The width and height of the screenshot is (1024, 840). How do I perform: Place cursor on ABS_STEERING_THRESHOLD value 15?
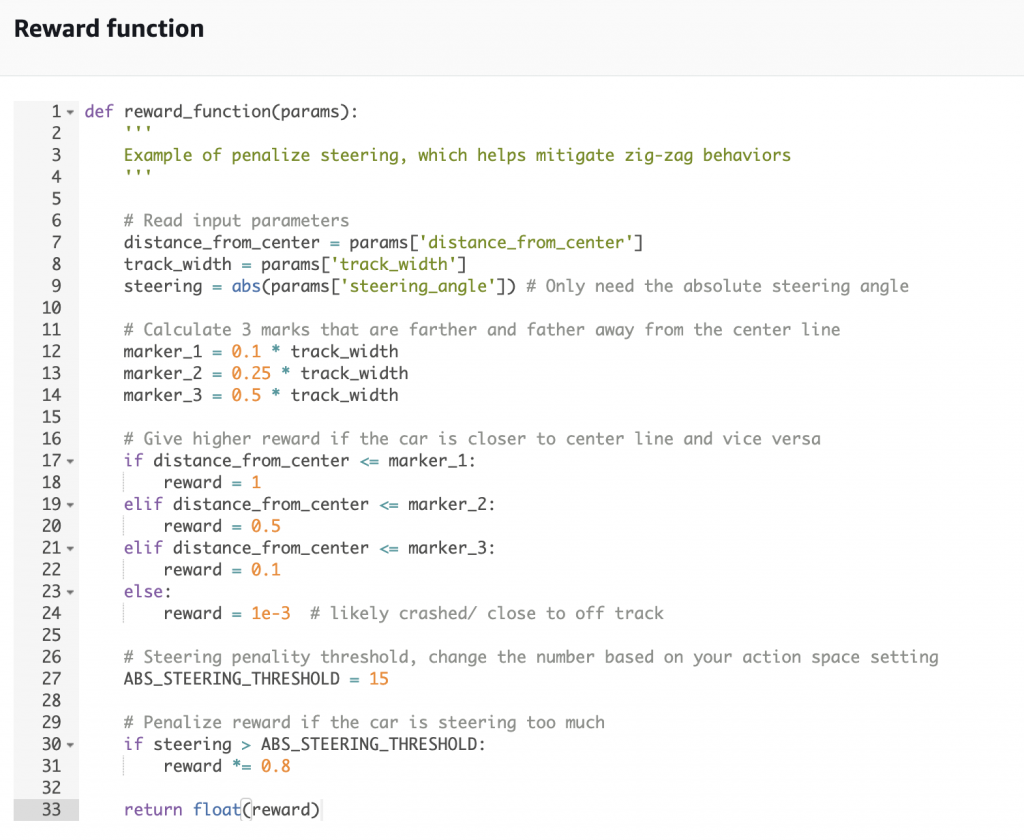click(x=379, y=679)
